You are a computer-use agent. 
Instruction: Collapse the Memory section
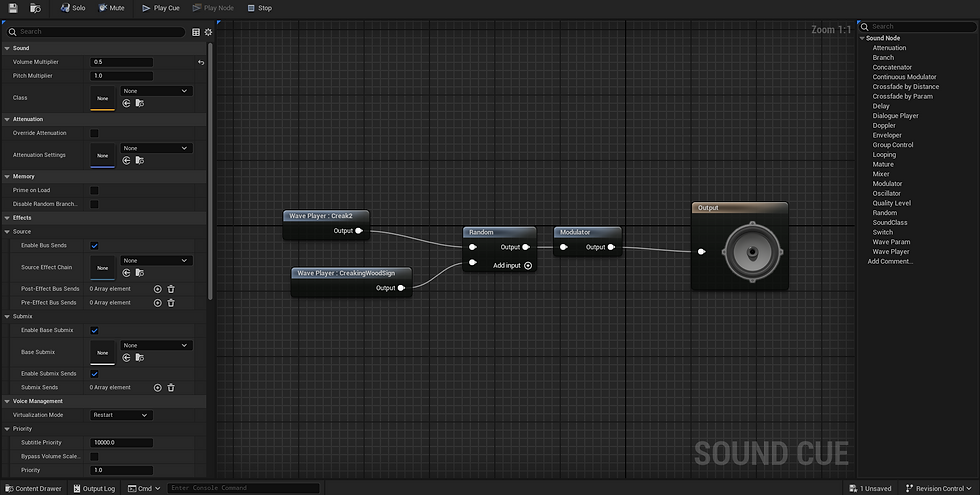pos(7,177)
